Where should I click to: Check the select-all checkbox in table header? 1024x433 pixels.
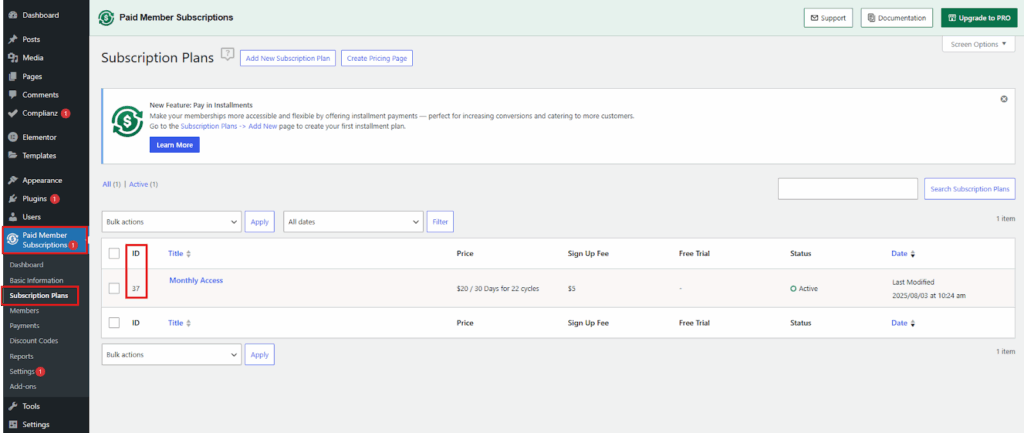[114, 254]
